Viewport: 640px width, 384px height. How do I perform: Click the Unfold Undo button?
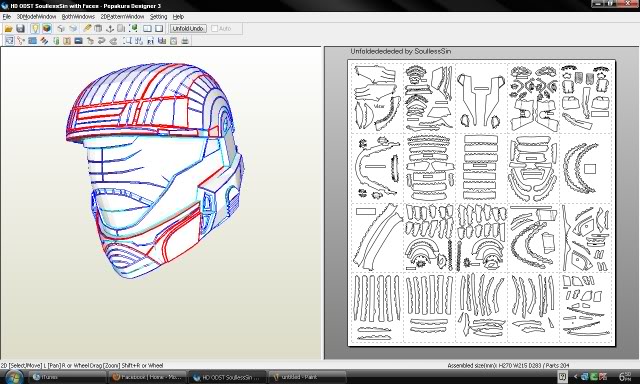188,29
